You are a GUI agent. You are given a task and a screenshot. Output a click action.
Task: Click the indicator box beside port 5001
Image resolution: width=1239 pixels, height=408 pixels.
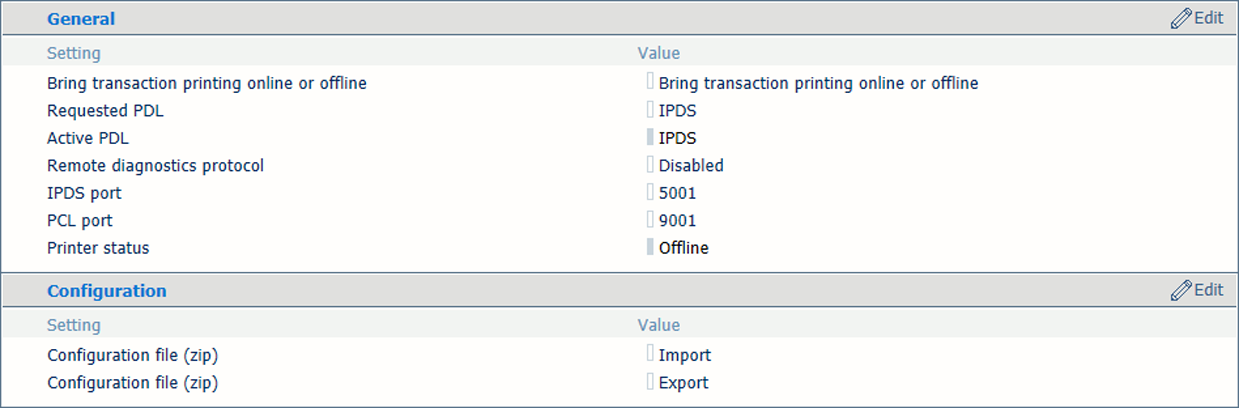coord(650,192)
